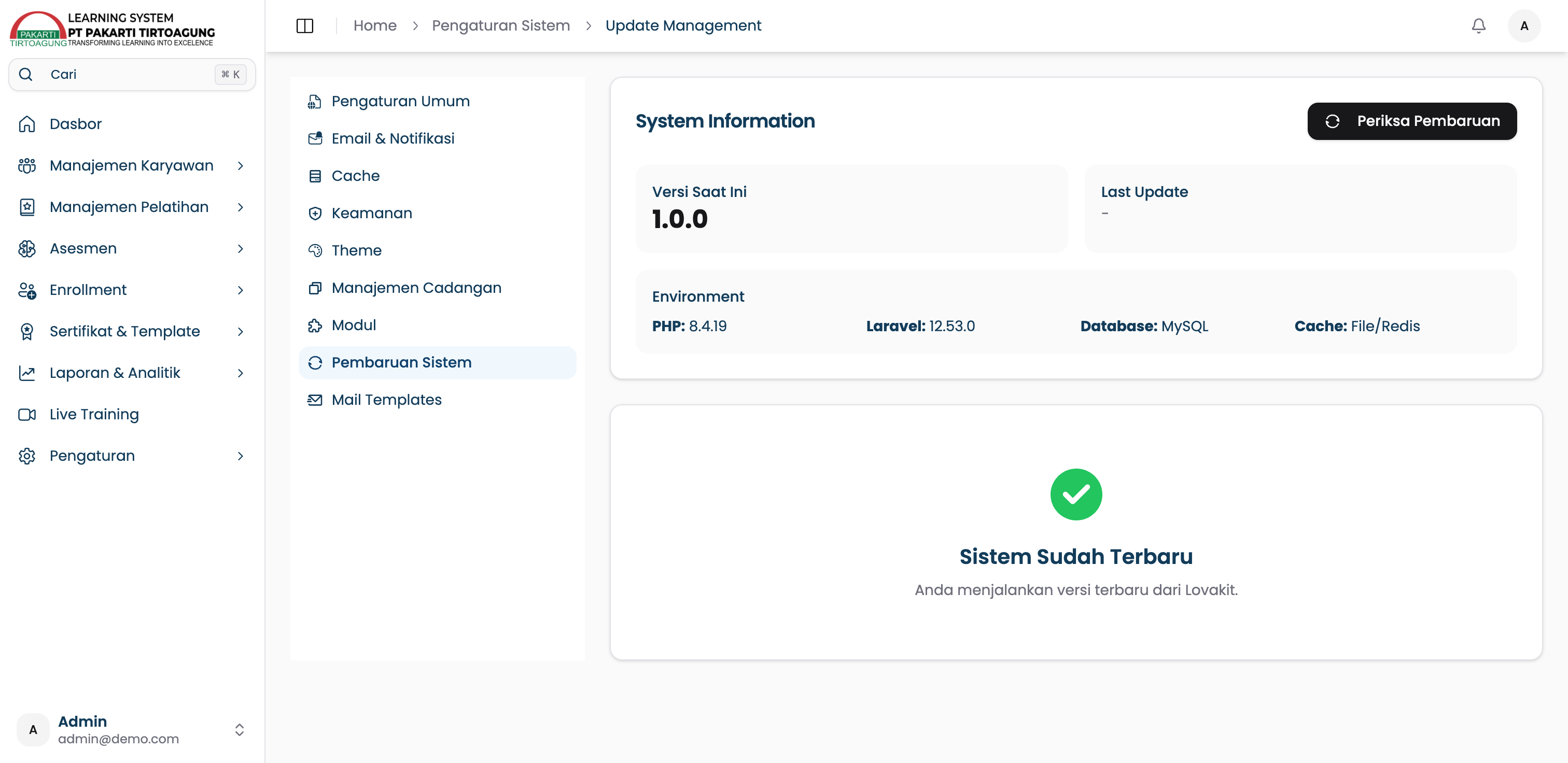This screenshot has height=763, width=1568.
Task: Click the Modul puzzle icon
Action: pos(315,326)
